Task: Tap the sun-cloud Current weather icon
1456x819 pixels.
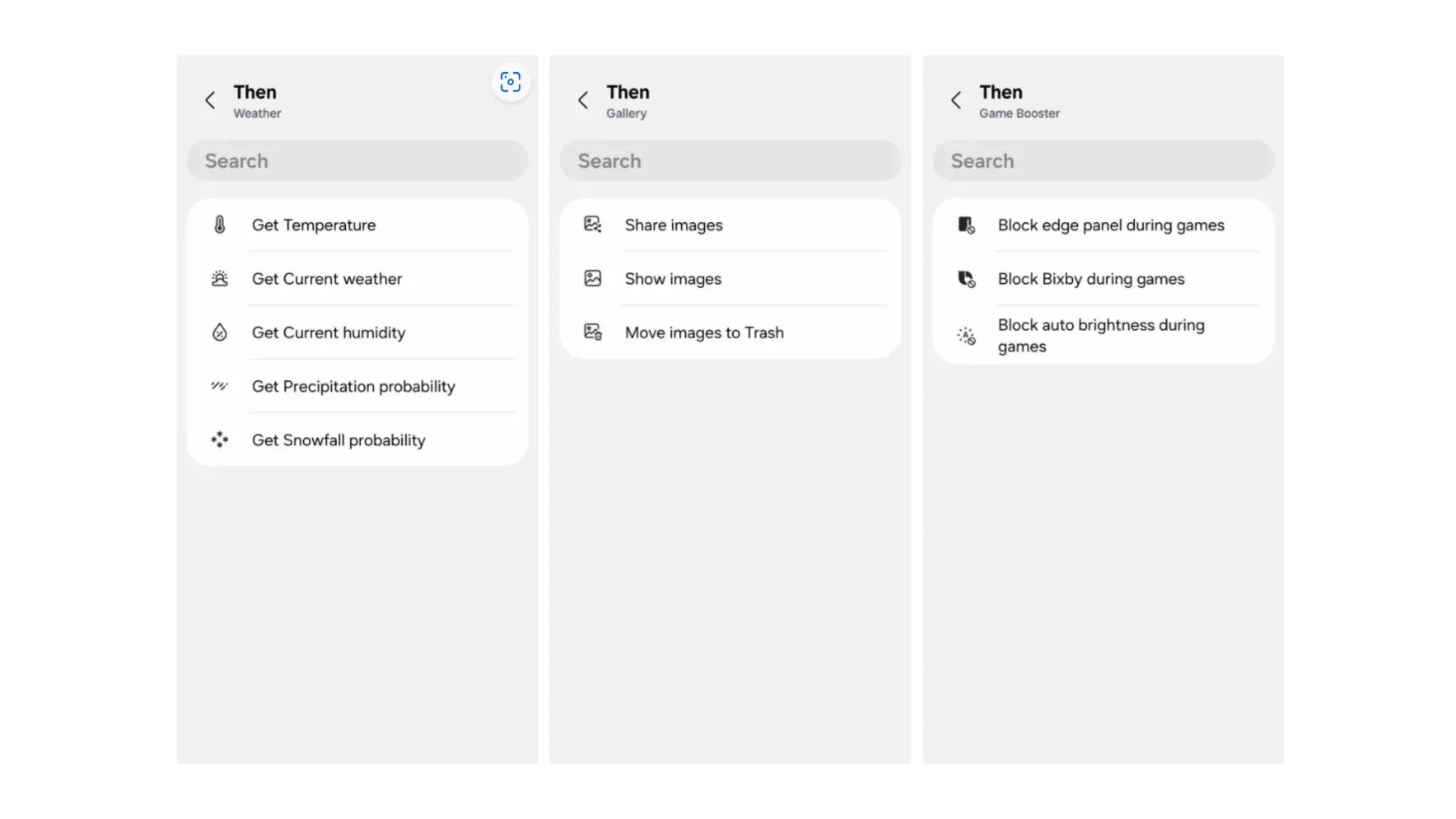Action: [220, 279]
